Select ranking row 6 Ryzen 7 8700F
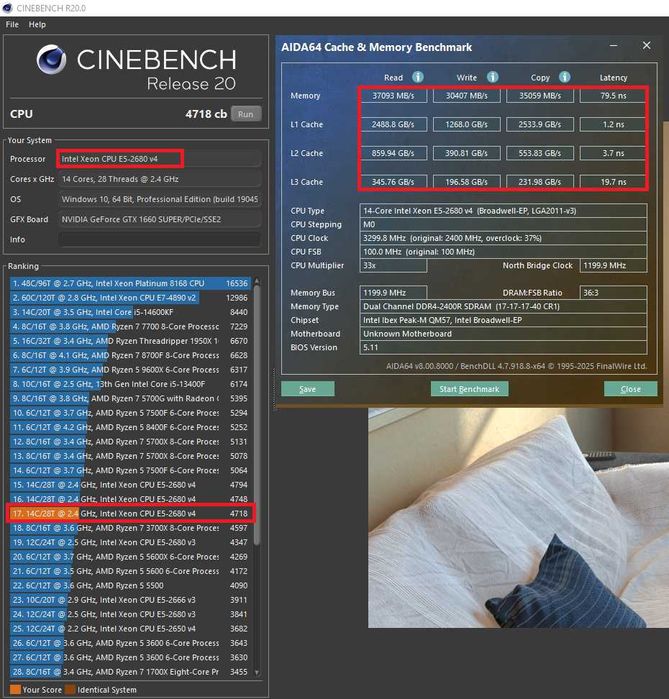The width and height of the screenshot is (669, 699). pos(130,355)
